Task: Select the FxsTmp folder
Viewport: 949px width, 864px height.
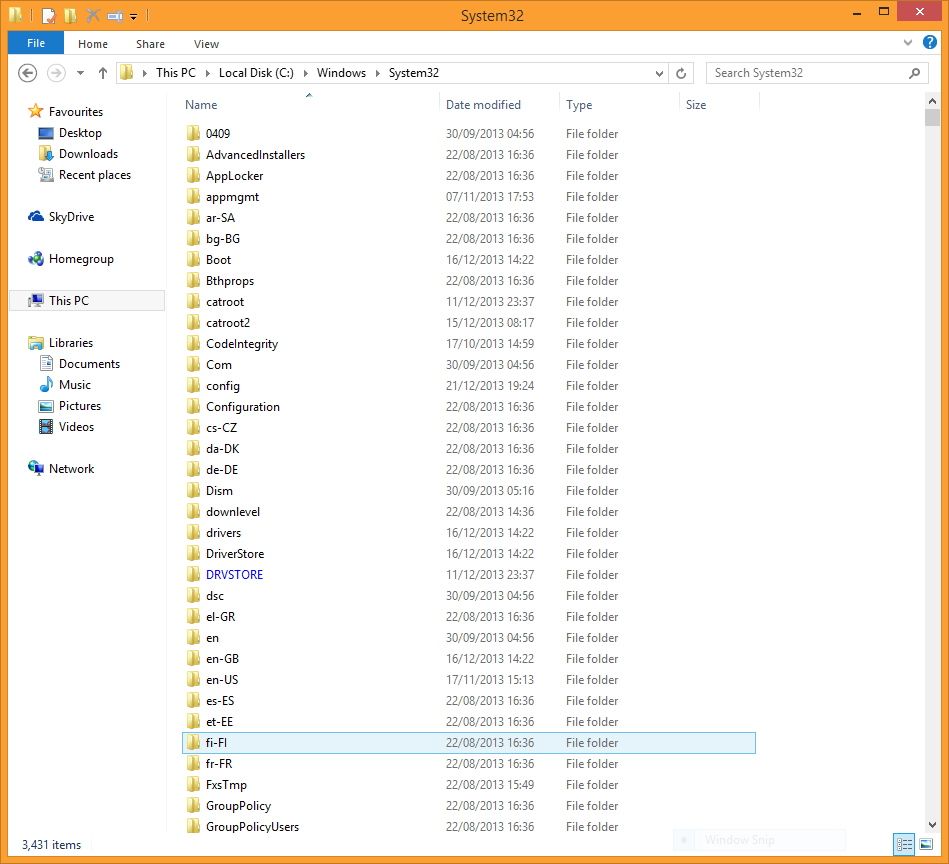Action: point(226,785)
